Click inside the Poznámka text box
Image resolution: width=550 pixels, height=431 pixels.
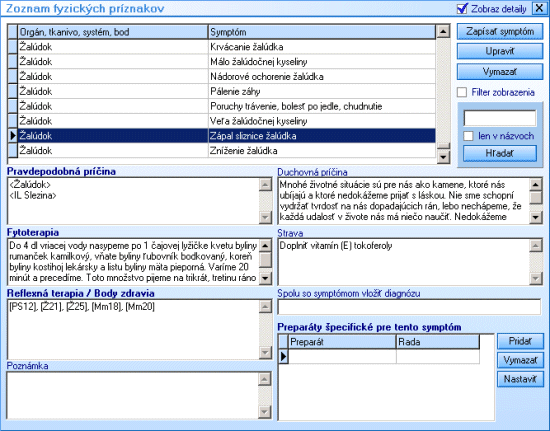tap(133, 396)
